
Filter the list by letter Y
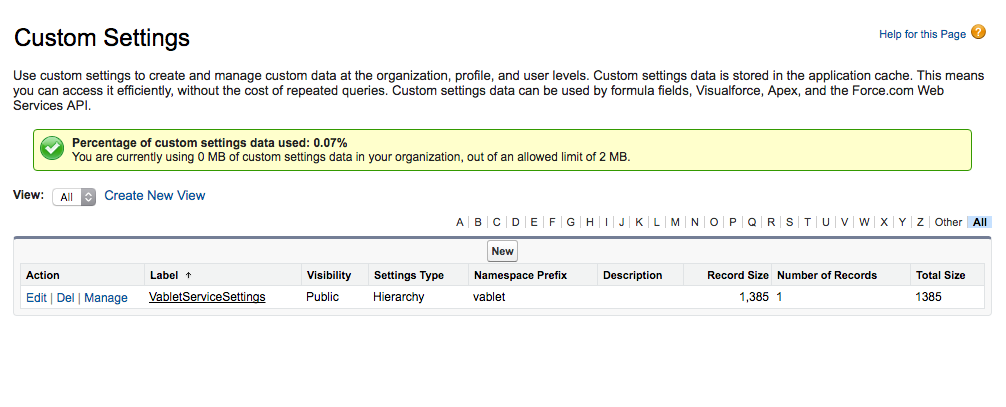pos(902,222)
